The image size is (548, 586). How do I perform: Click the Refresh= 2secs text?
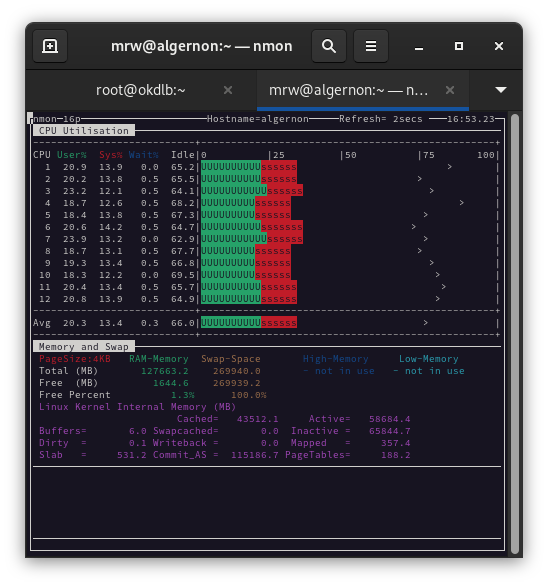tap(381, 119)
